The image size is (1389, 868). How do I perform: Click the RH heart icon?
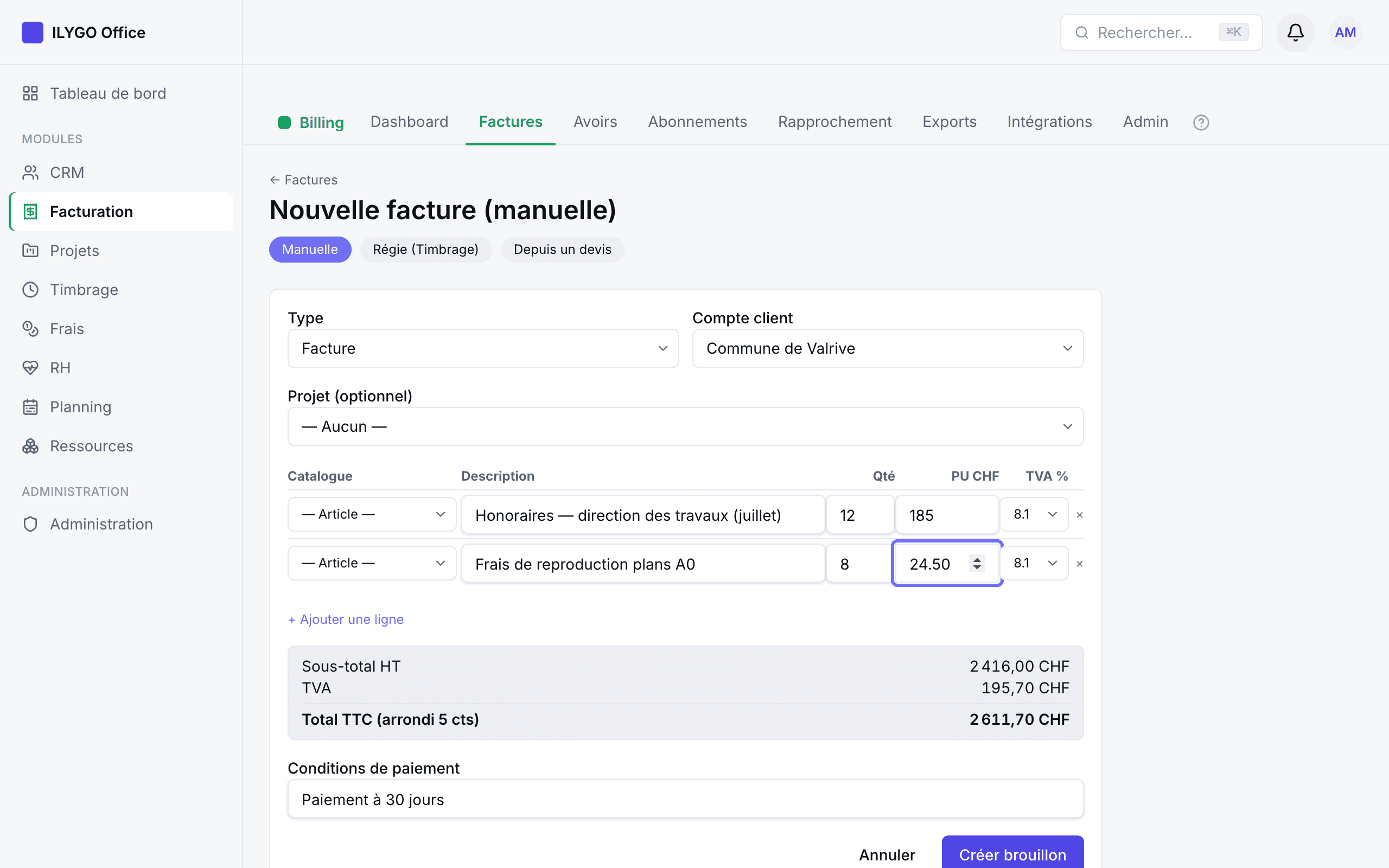pyautogui.click(x=30, y=367)
